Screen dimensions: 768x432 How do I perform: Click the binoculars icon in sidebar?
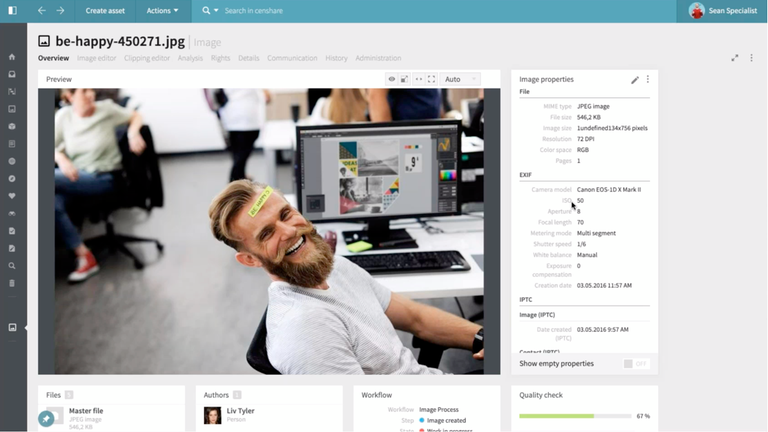click(x=12, y=214)
